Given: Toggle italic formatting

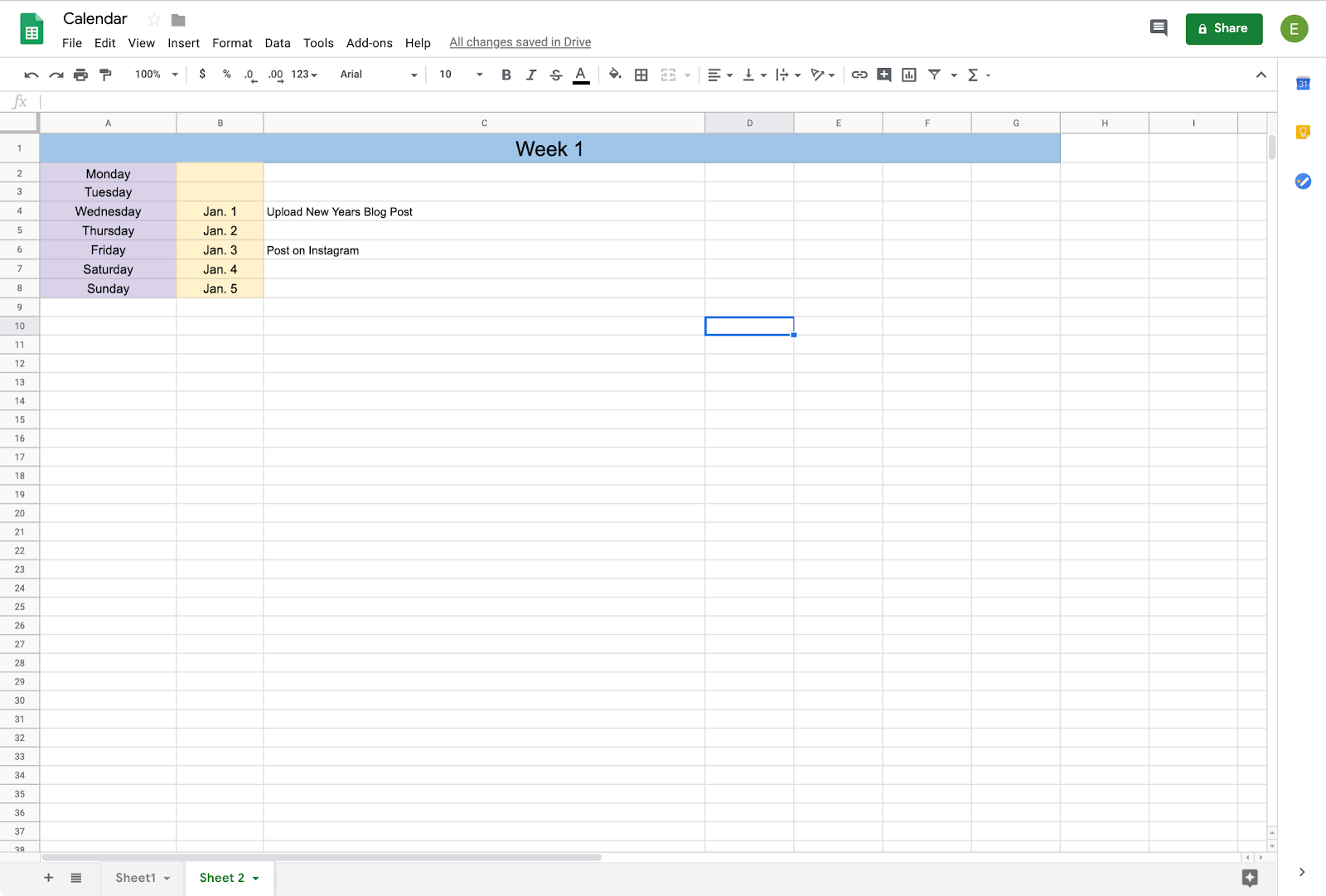Looking at the screenshot, I should coord(530,75).
